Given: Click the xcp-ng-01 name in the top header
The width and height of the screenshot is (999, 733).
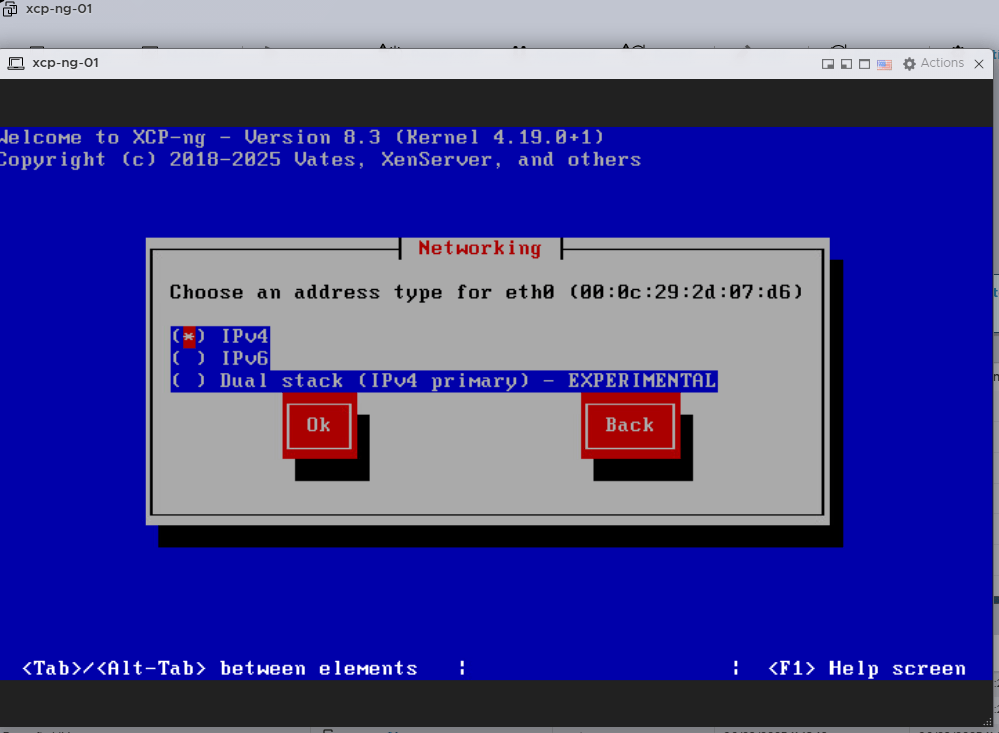Looking at the screenshot, I should 59,9.
